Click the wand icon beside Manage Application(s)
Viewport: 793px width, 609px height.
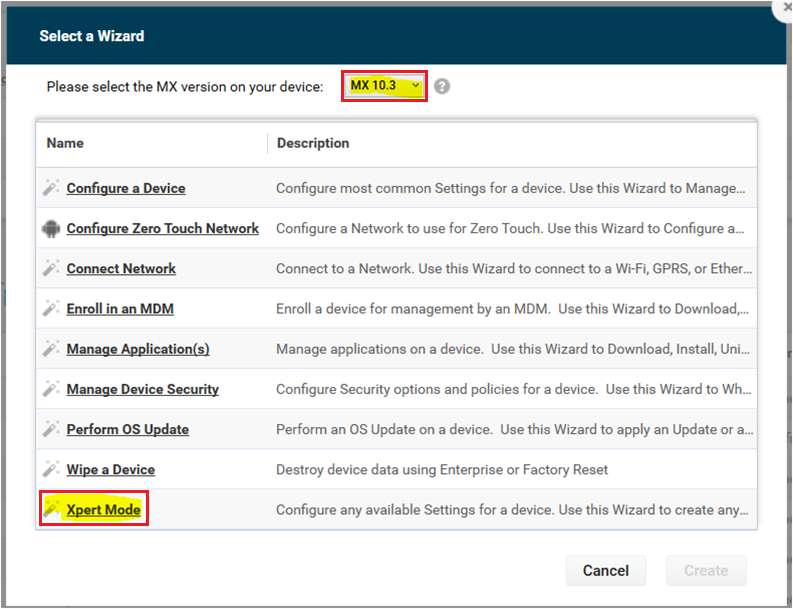(x=50, y=349)
